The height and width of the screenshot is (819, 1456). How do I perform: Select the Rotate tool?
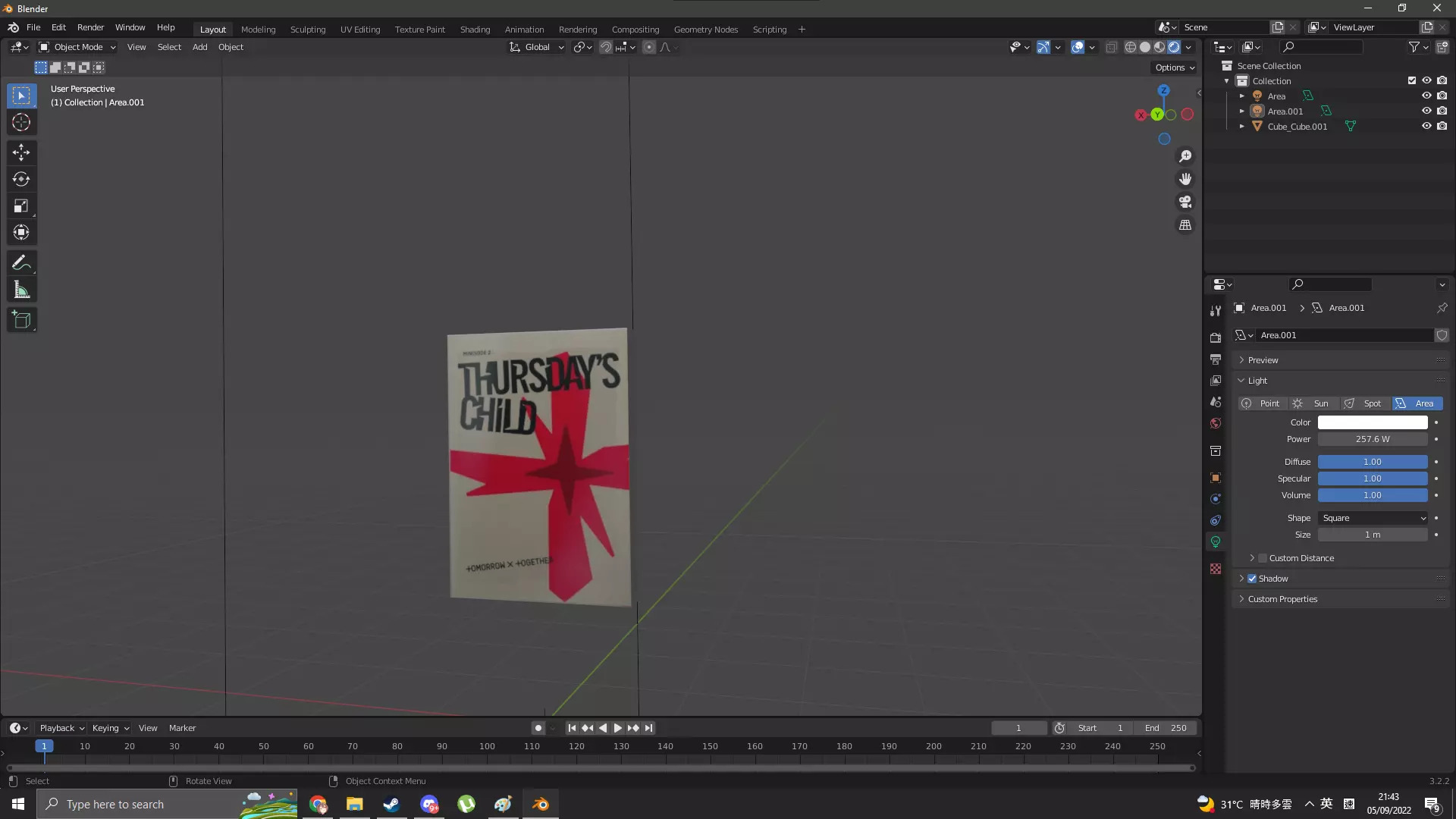21,179
